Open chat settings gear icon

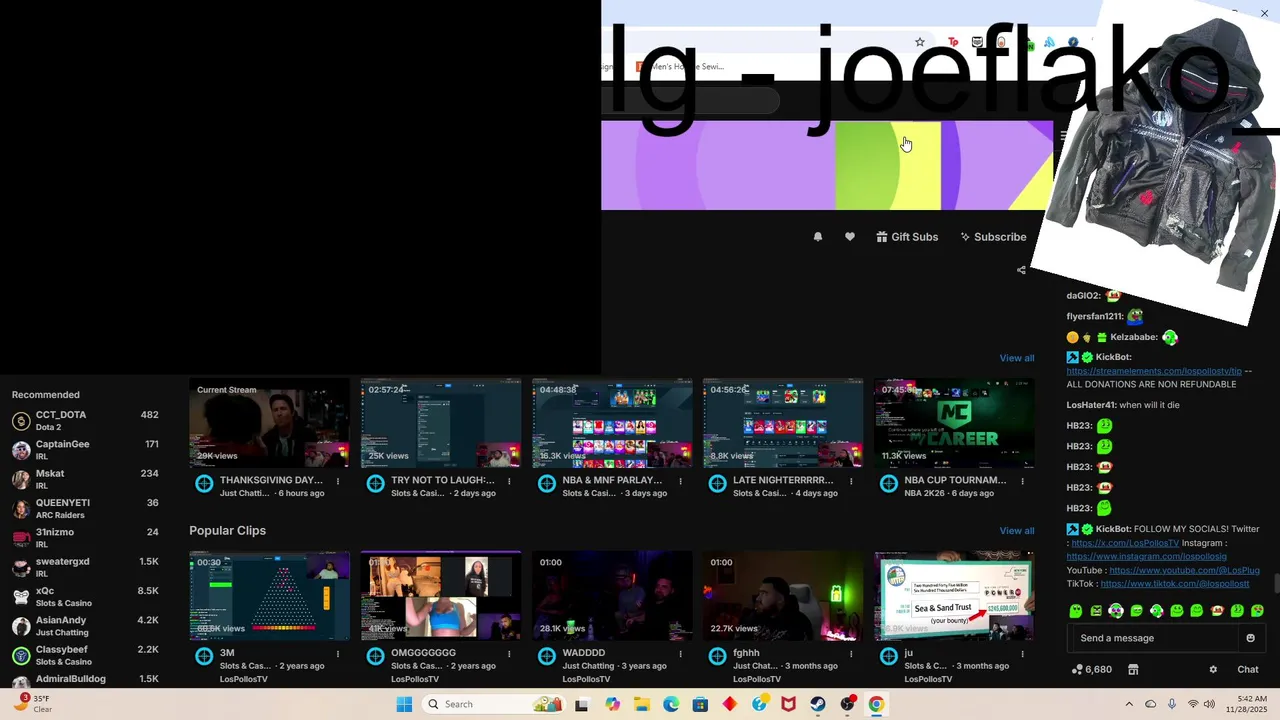pos(1213,669)
